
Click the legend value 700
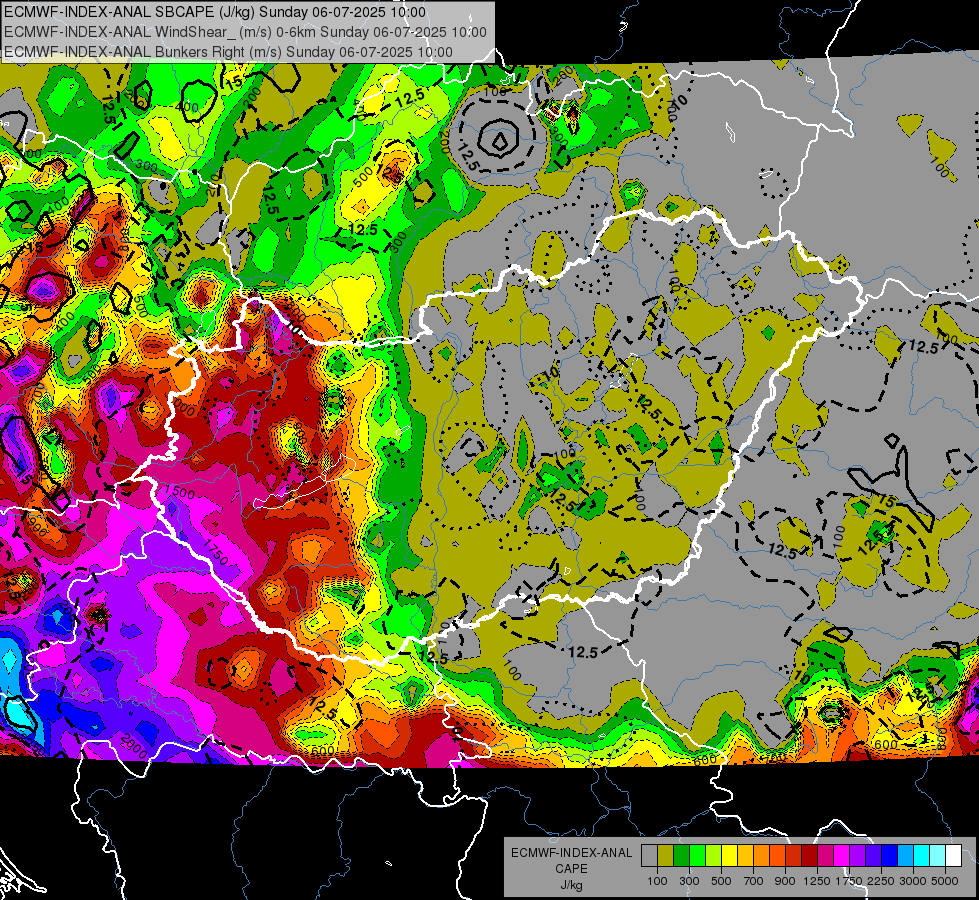[754, 881]
